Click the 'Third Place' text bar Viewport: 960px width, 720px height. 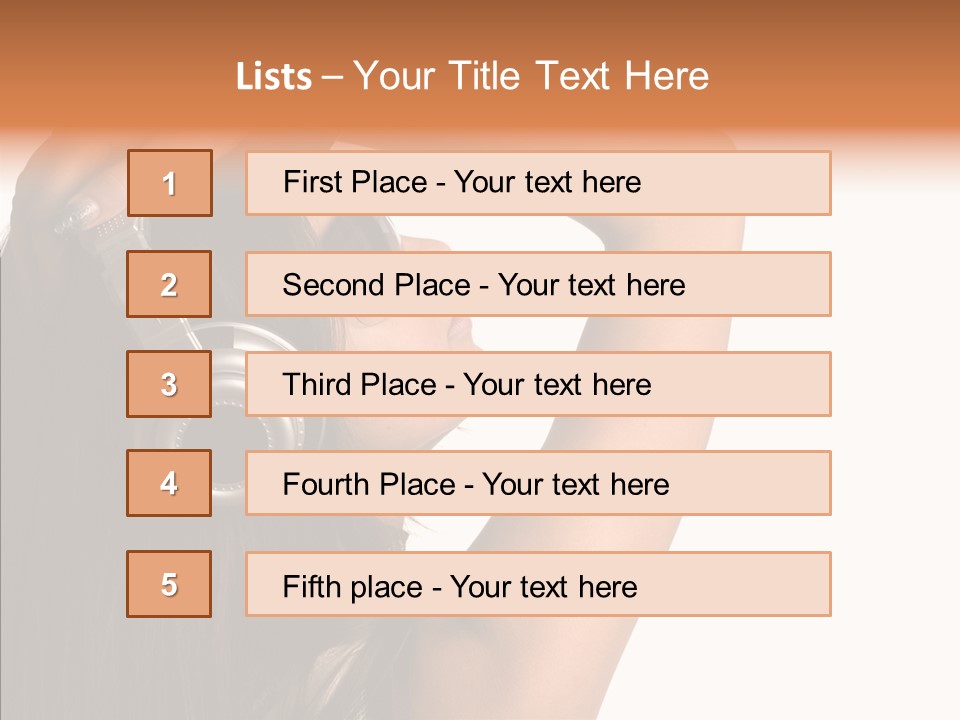coord(538,384)
